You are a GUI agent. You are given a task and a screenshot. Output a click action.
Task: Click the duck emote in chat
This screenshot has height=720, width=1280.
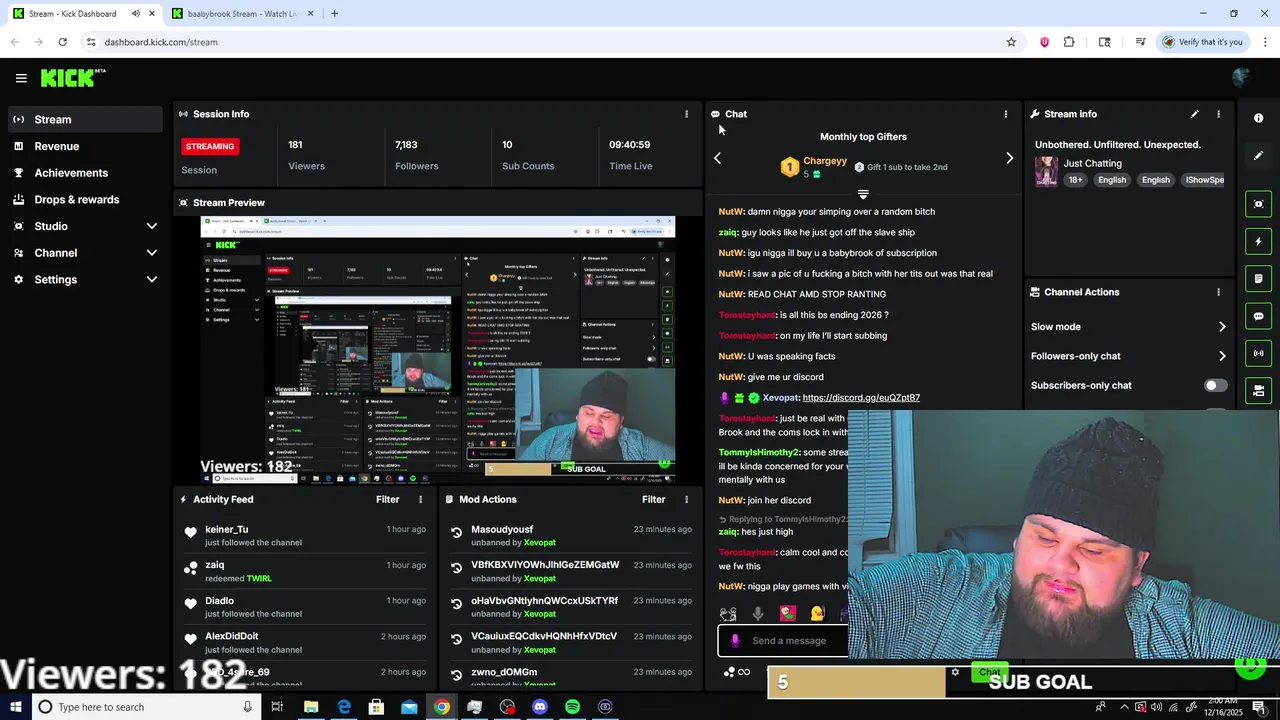(x=817, y=613)
